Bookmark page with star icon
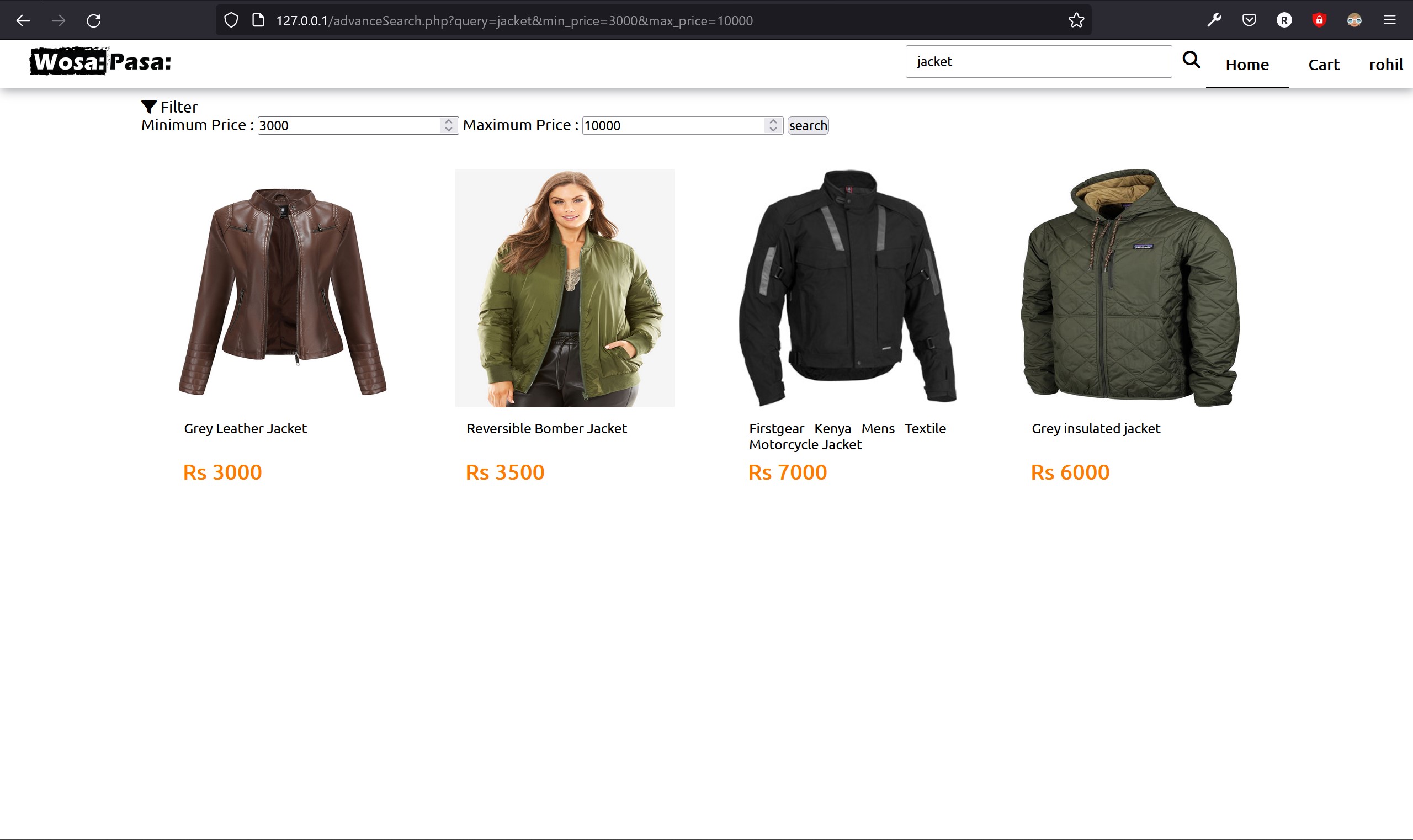This screenshot has height=840, width=1413. coord(1076,20)
